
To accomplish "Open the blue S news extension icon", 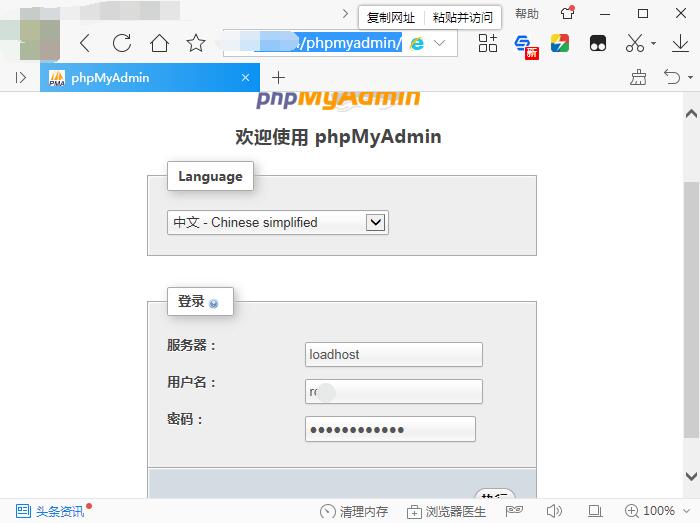I will pos(526,46).
